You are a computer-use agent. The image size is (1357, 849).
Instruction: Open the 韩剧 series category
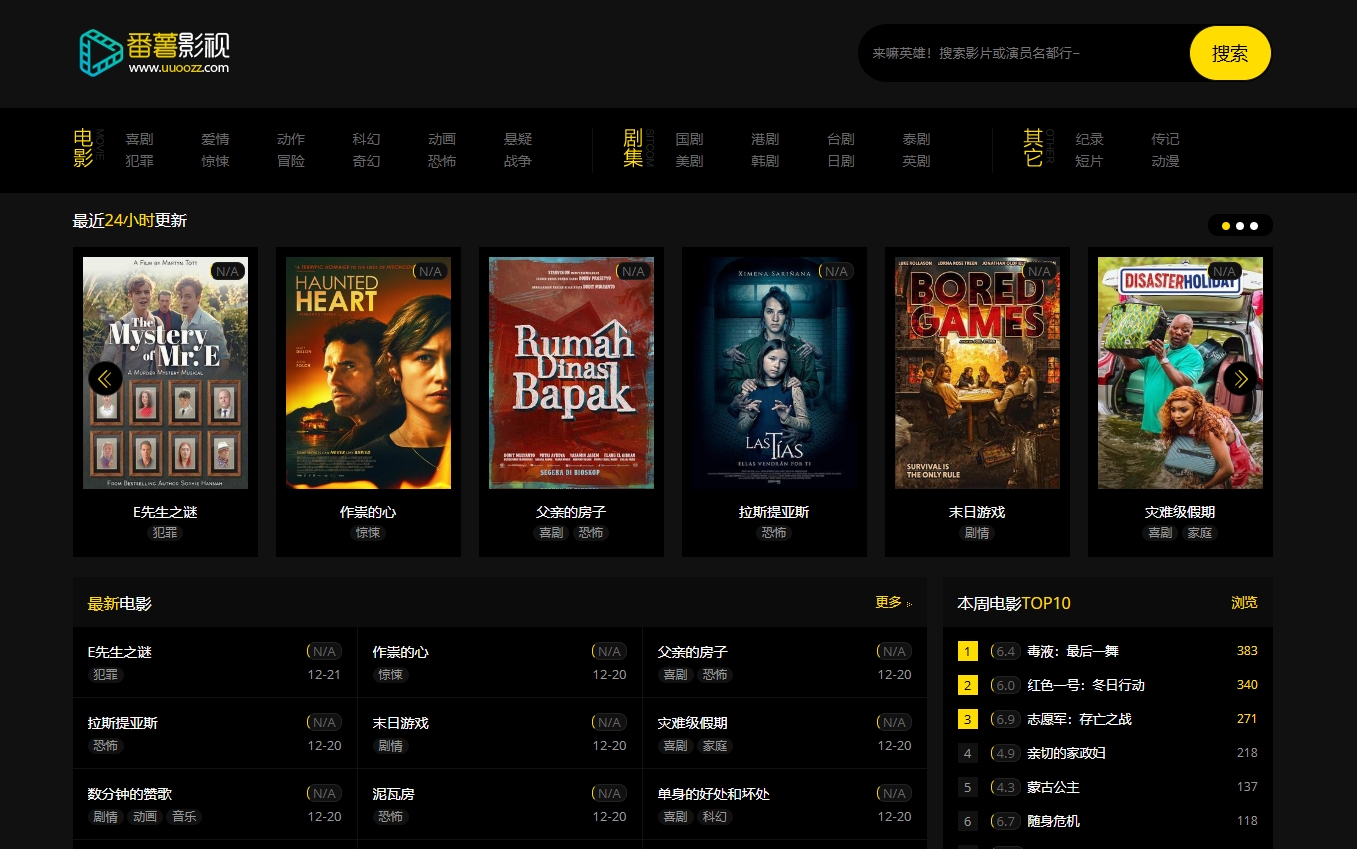coord(765,161)
